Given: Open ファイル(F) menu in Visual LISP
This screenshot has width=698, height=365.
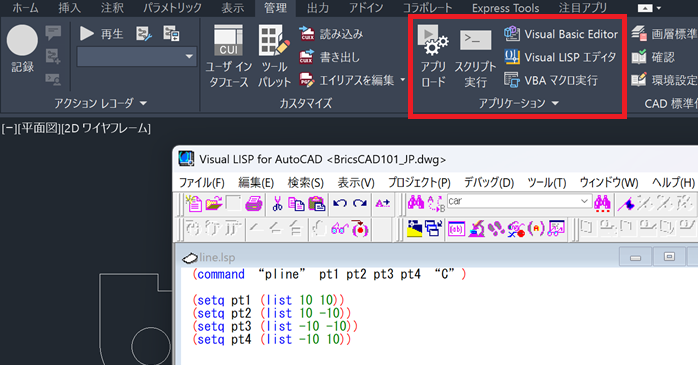Looking at the screenshot, I should 202,182.
